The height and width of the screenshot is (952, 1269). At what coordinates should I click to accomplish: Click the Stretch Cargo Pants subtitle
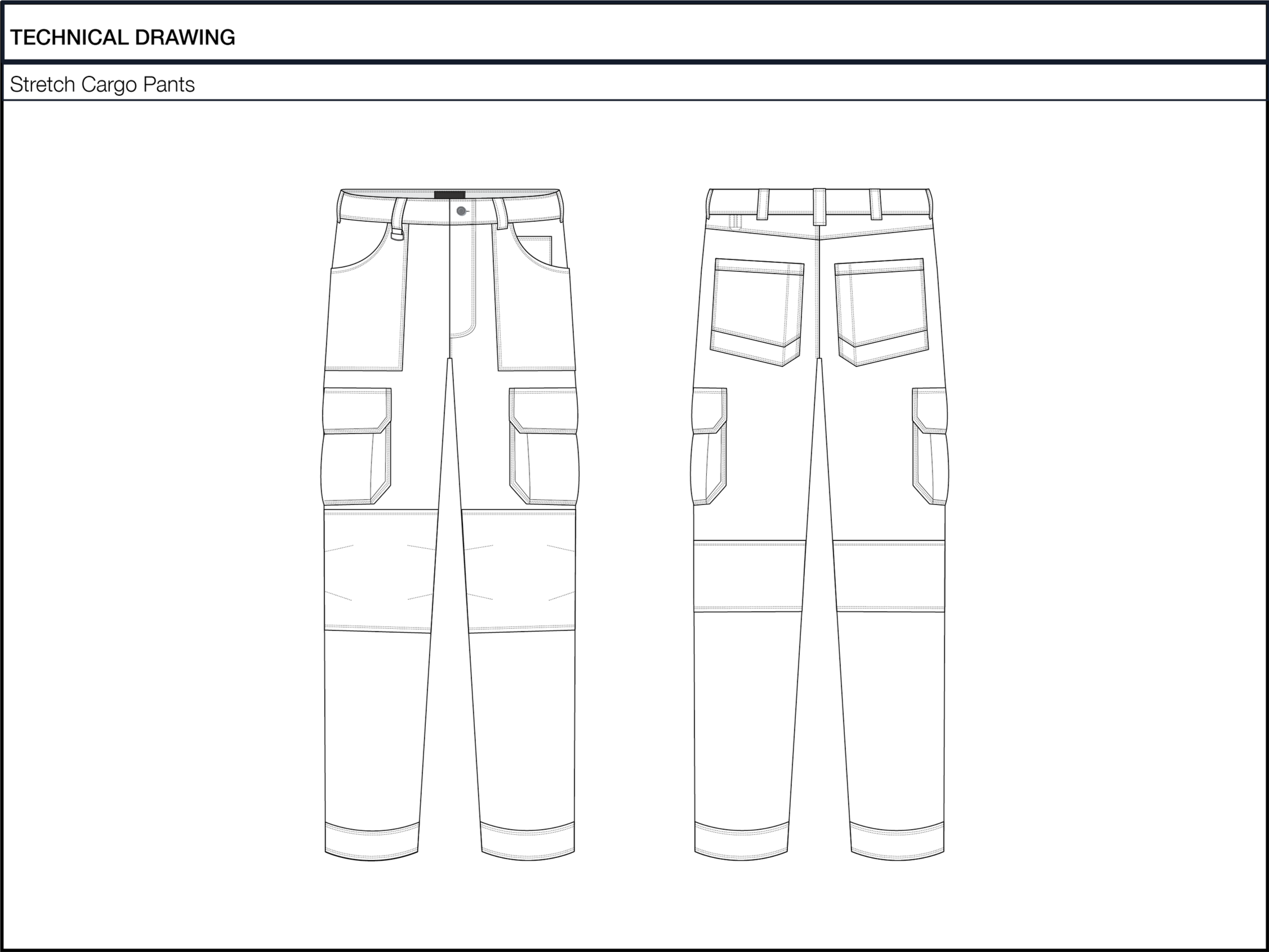(102, 84)
